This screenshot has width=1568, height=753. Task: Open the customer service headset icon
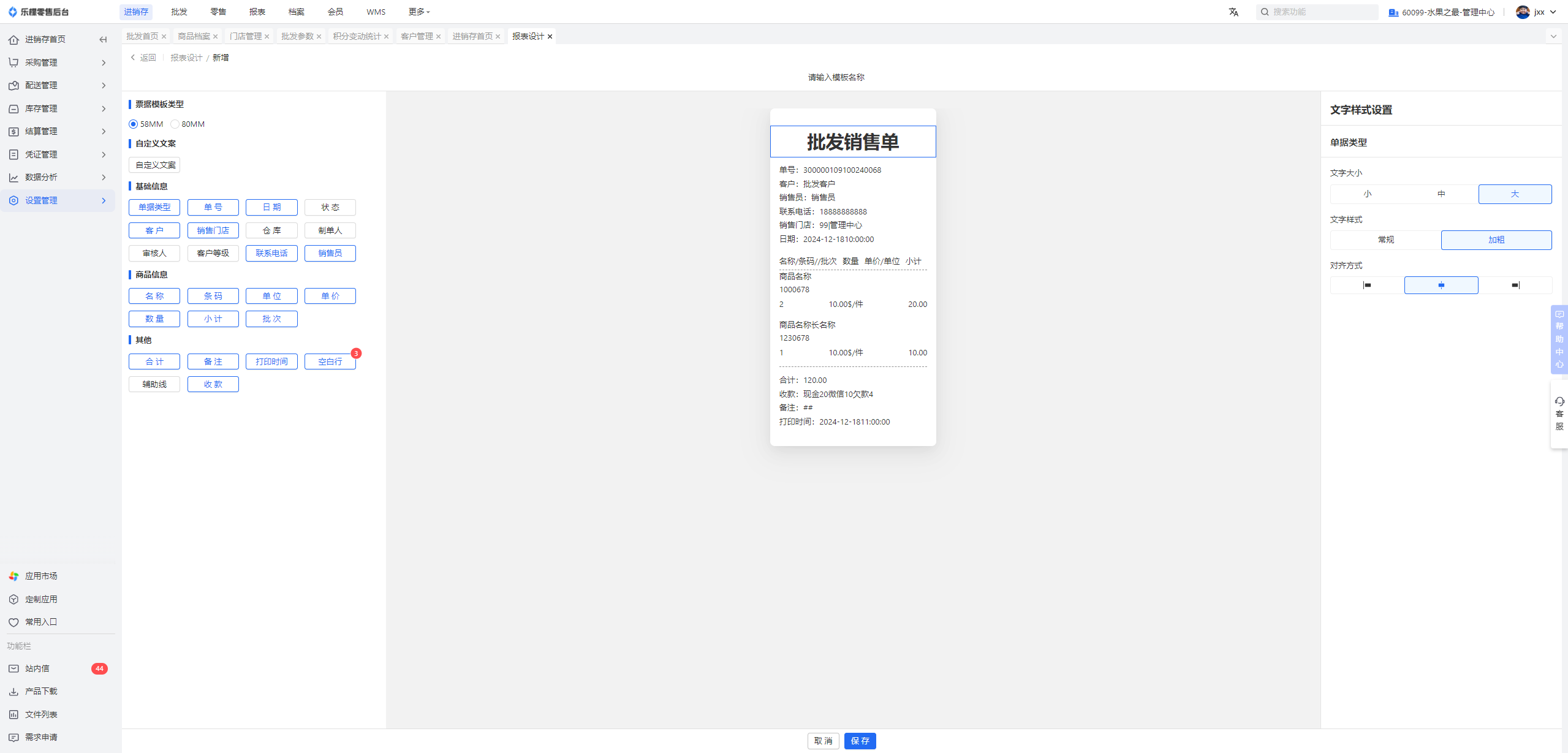(x=1559, y=402)
